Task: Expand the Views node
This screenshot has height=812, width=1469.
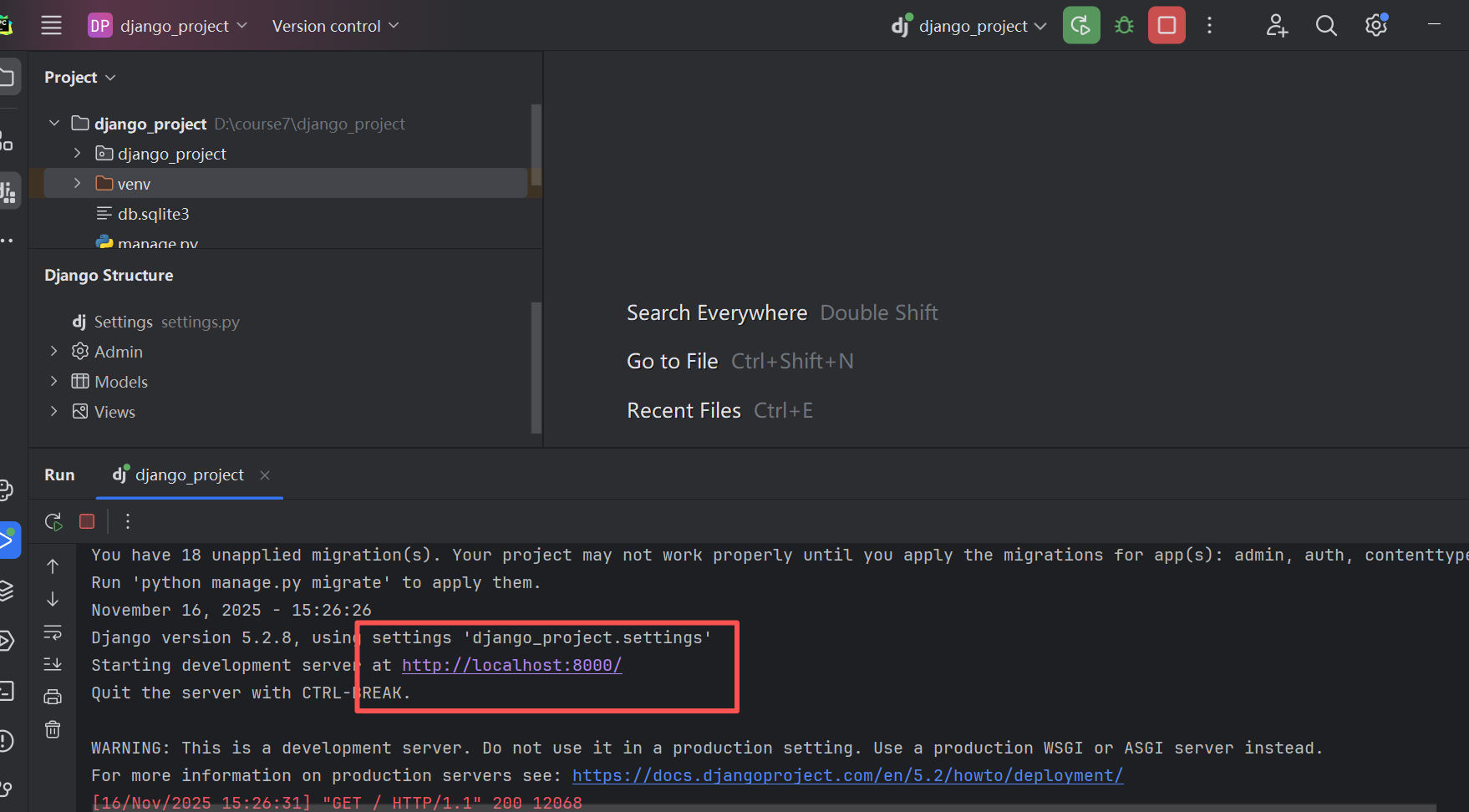Action: pos(54,412)
